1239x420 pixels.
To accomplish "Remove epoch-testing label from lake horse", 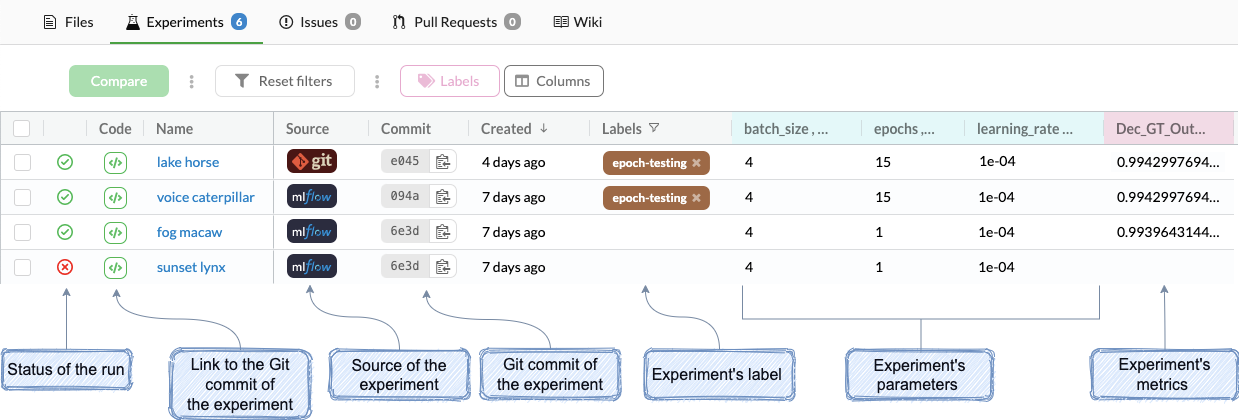I will pyautogui.click(x=696, y=163).
